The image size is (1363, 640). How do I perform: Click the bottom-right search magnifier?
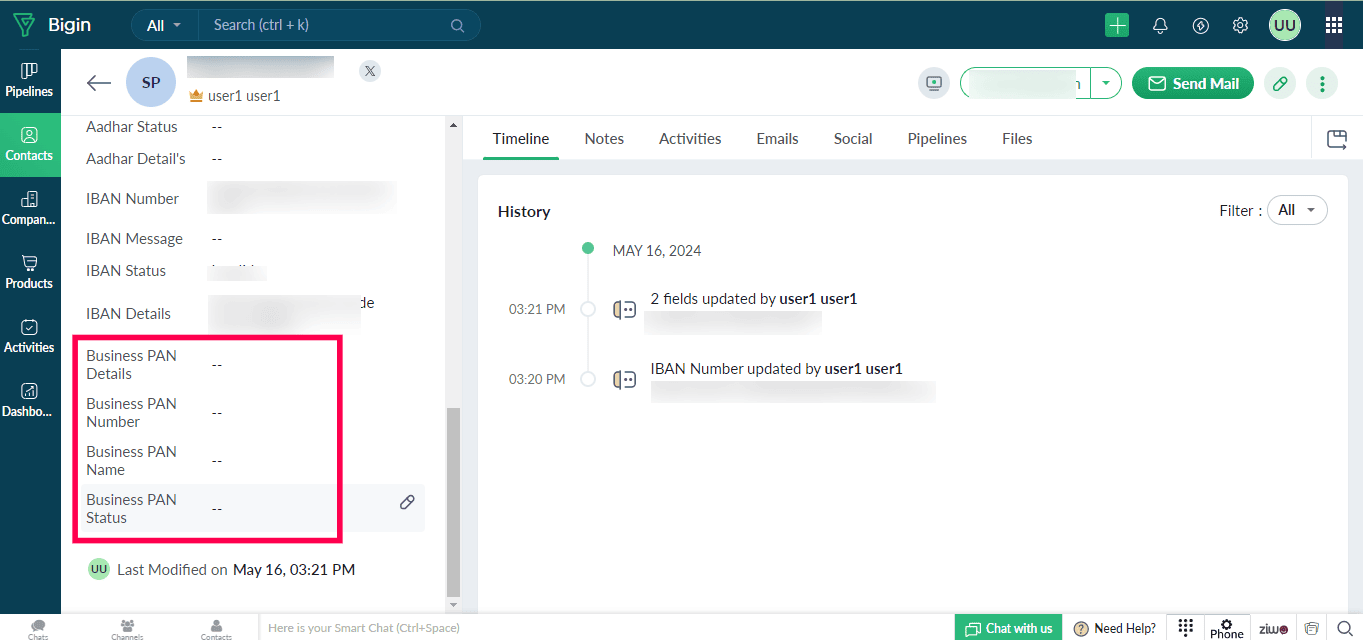pyautogui.click(x=1345, y=628)
